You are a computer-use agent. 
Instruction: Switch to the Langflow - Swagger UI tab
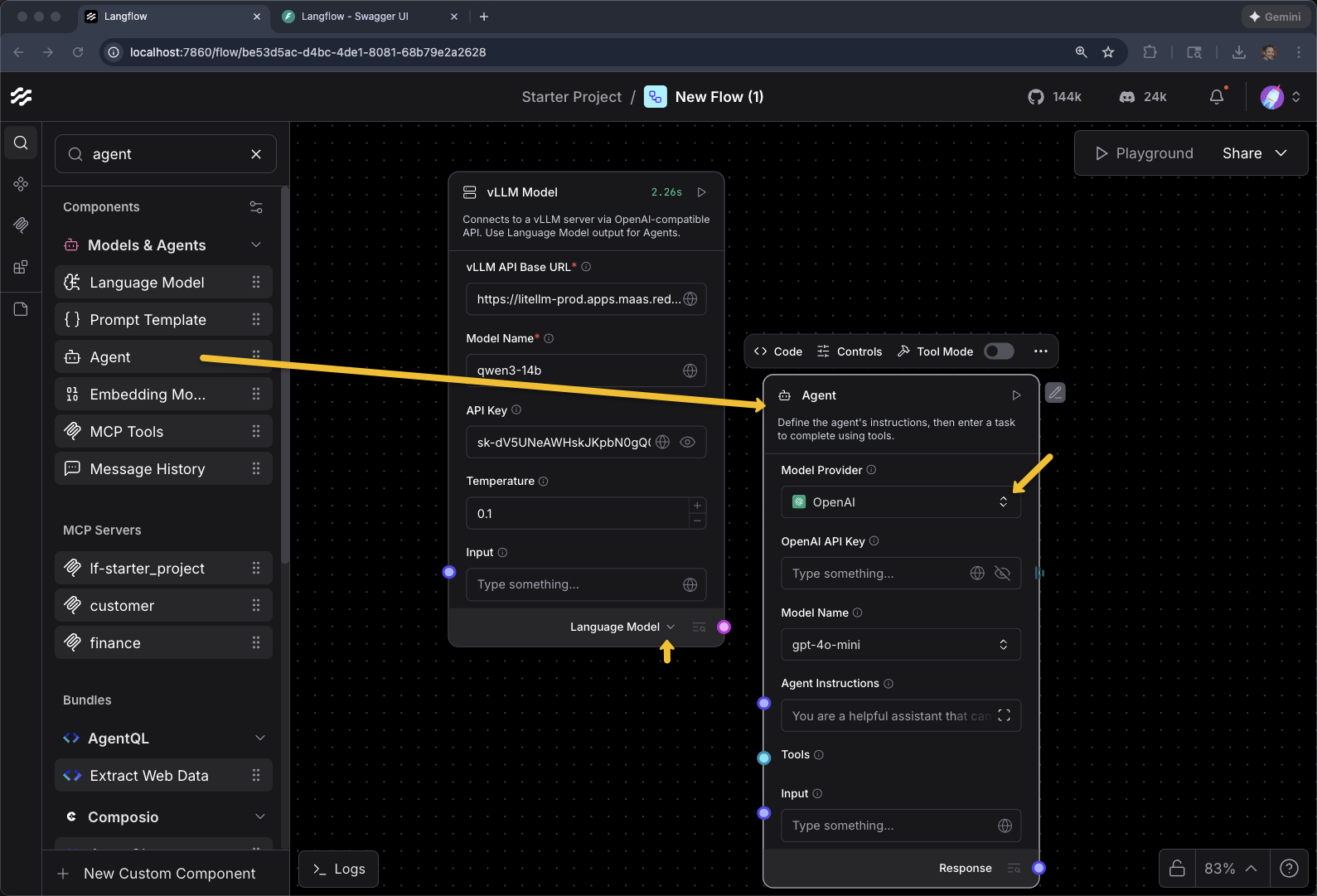click(355, 17)
